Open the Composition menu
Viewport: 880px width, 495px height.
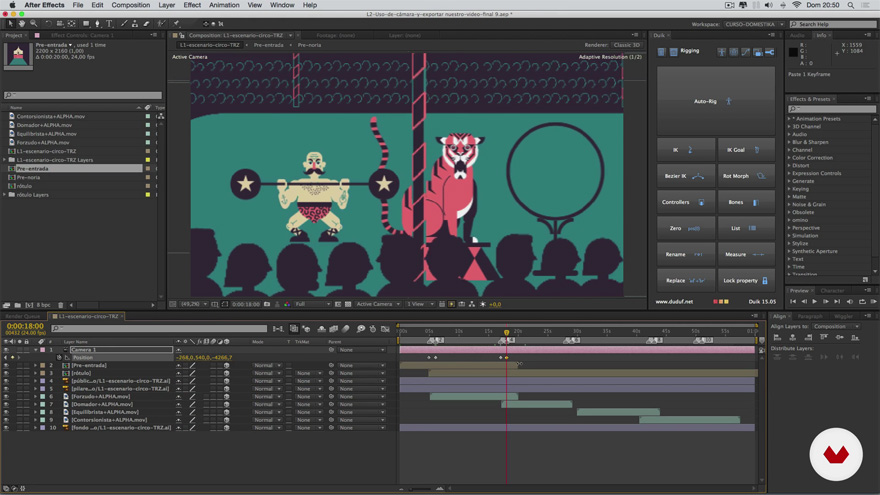130,5
